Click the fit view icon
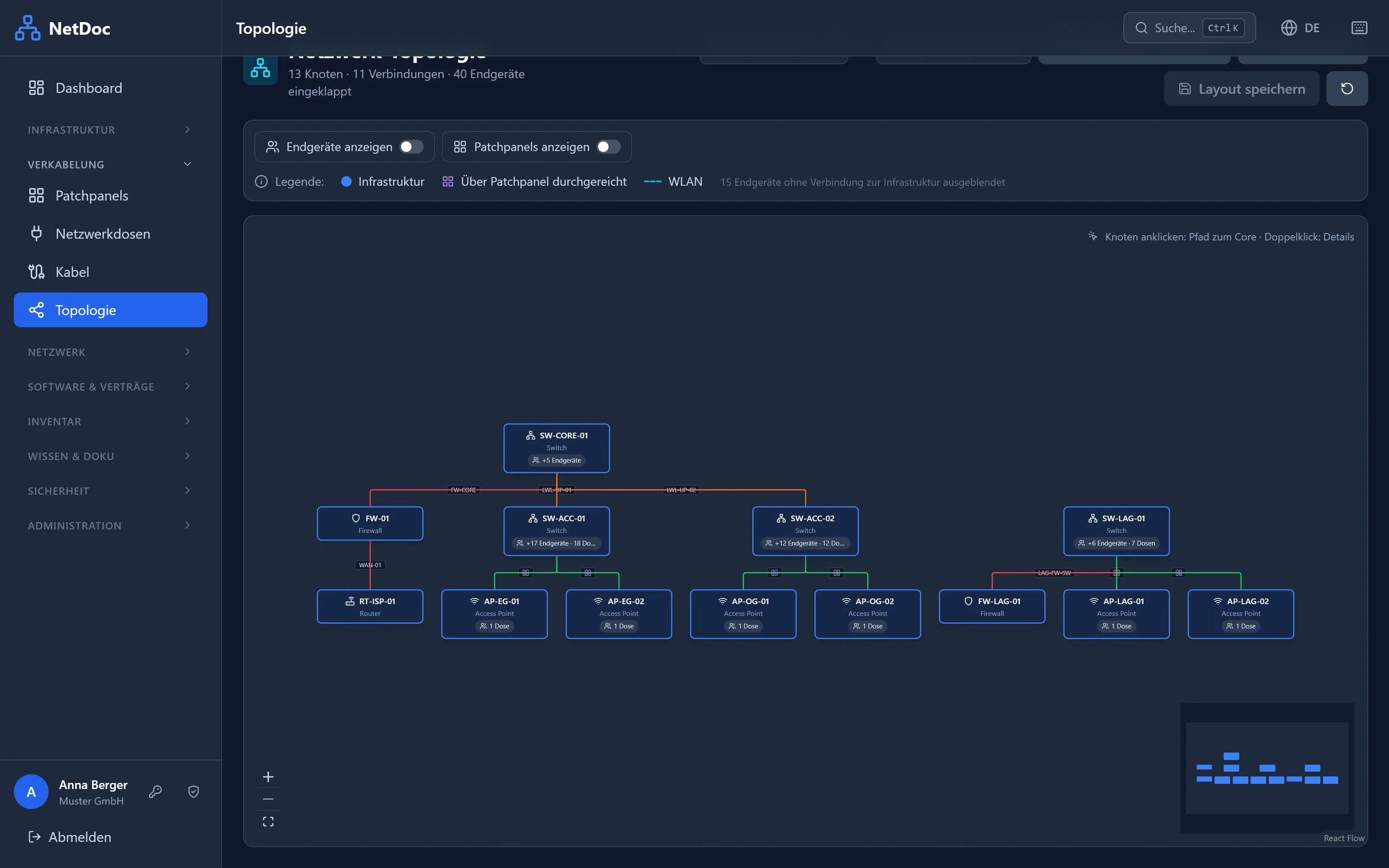The image size is (1389, 868). [x=268, y=822]
